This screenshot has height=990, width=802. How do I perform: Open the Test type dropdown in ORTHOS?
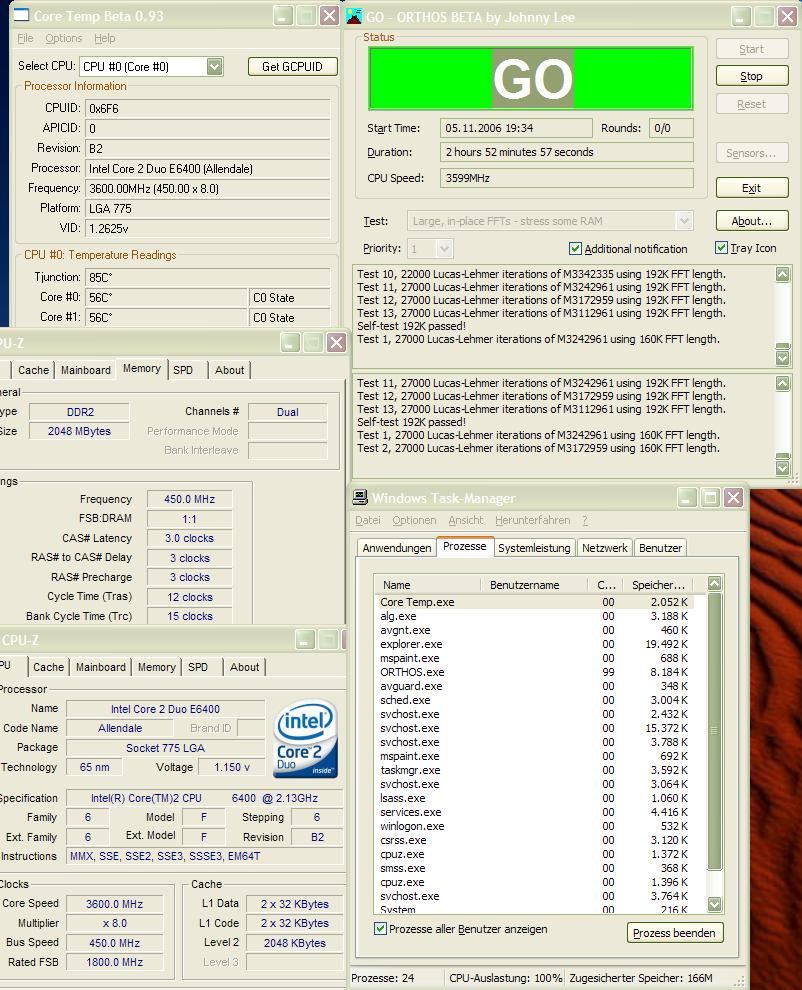684,221
